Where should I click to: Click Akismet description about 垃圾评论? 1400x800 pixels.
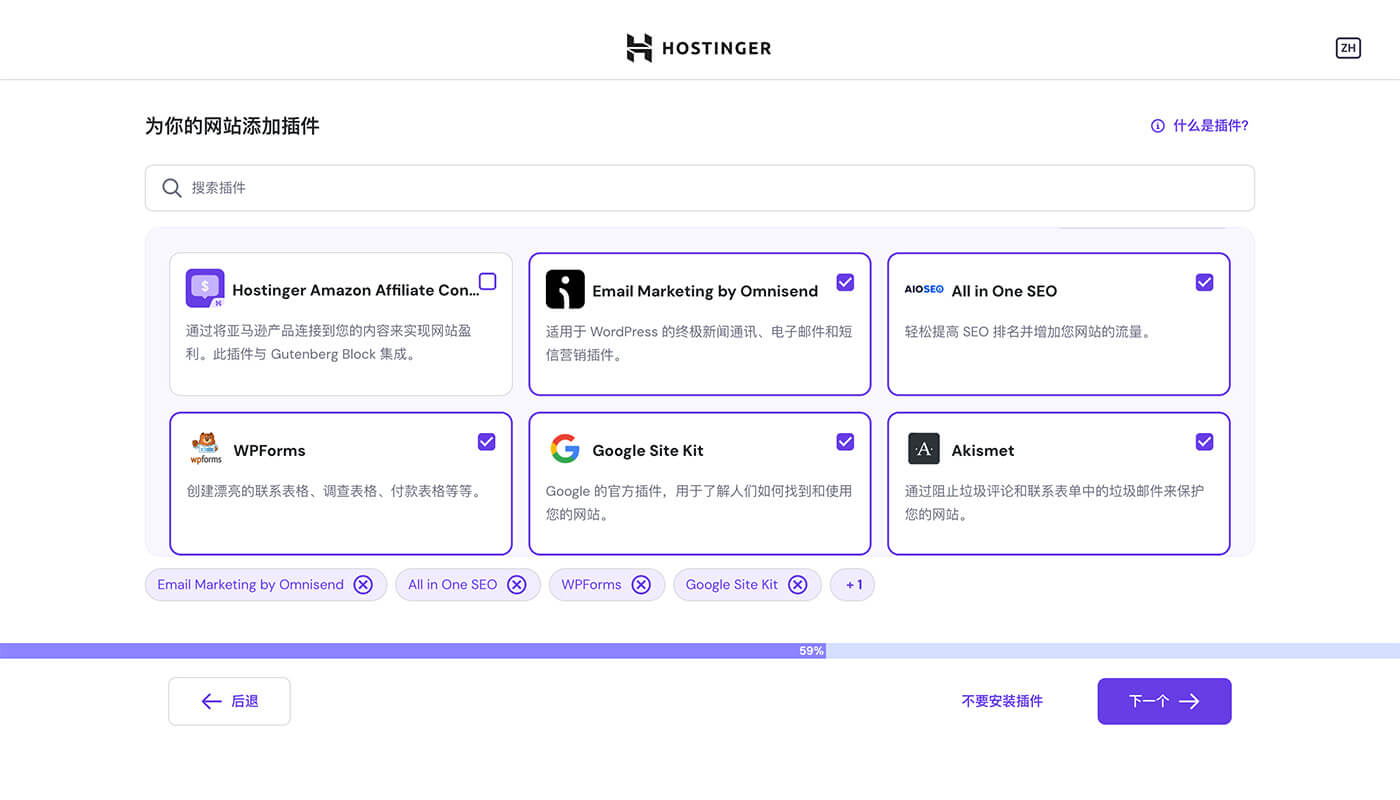pyautogui.click(x=1054, y=503)
